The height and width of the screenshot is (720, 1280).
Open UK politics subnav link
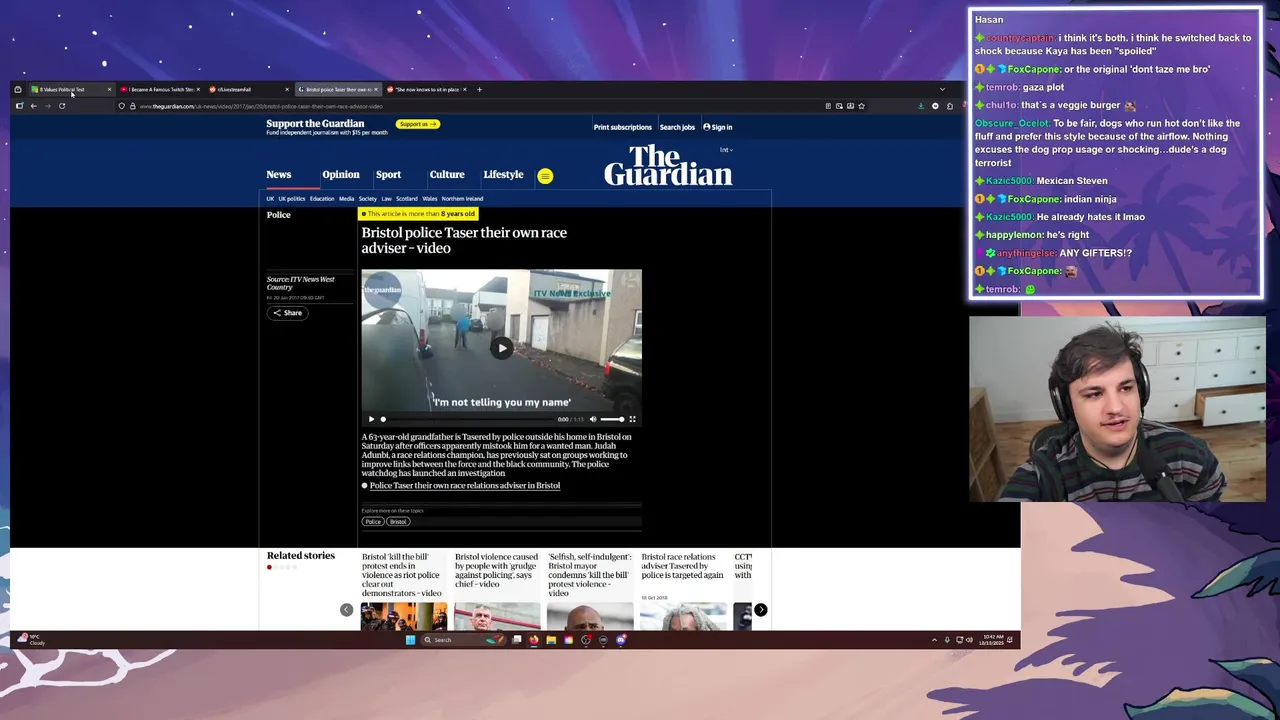[x=291, y=199]
